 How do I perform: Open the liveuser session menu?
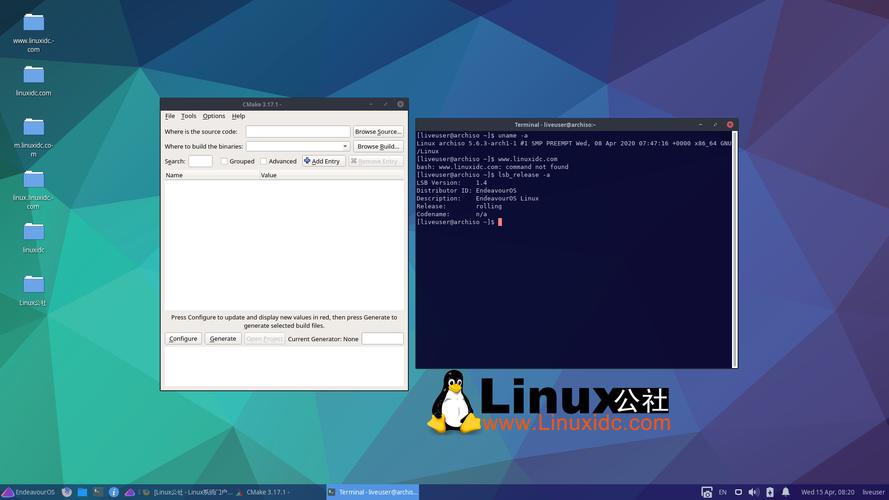(x=873, y=492)
